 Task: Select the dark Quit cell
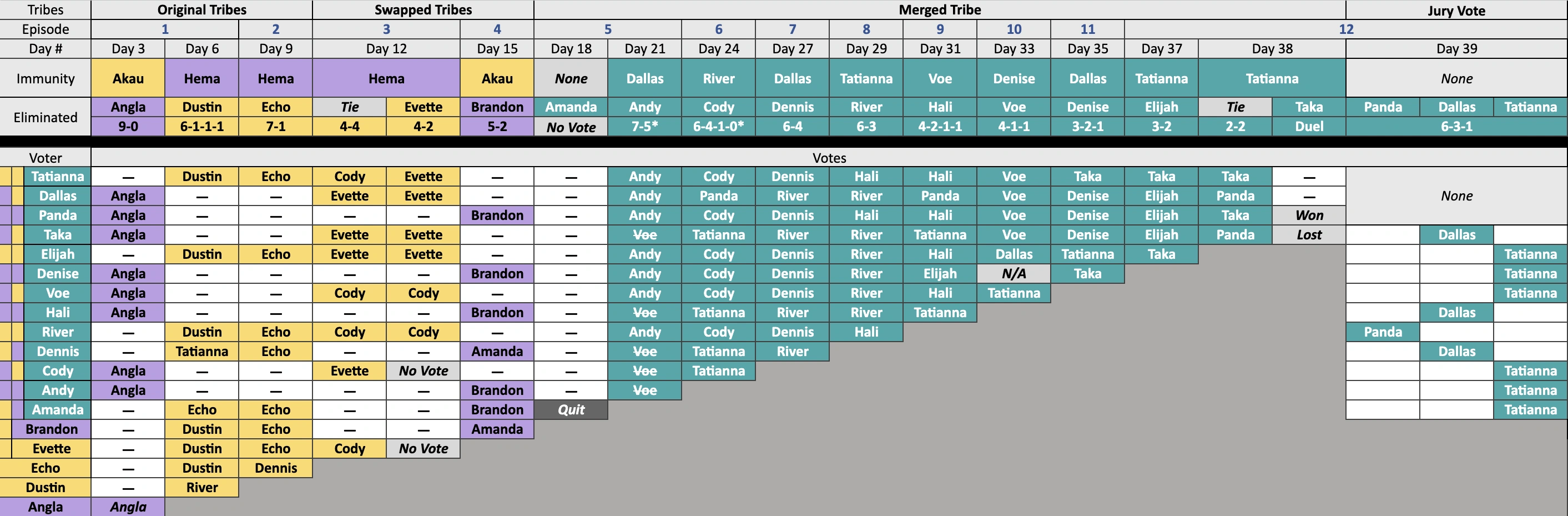coord(571,409)
